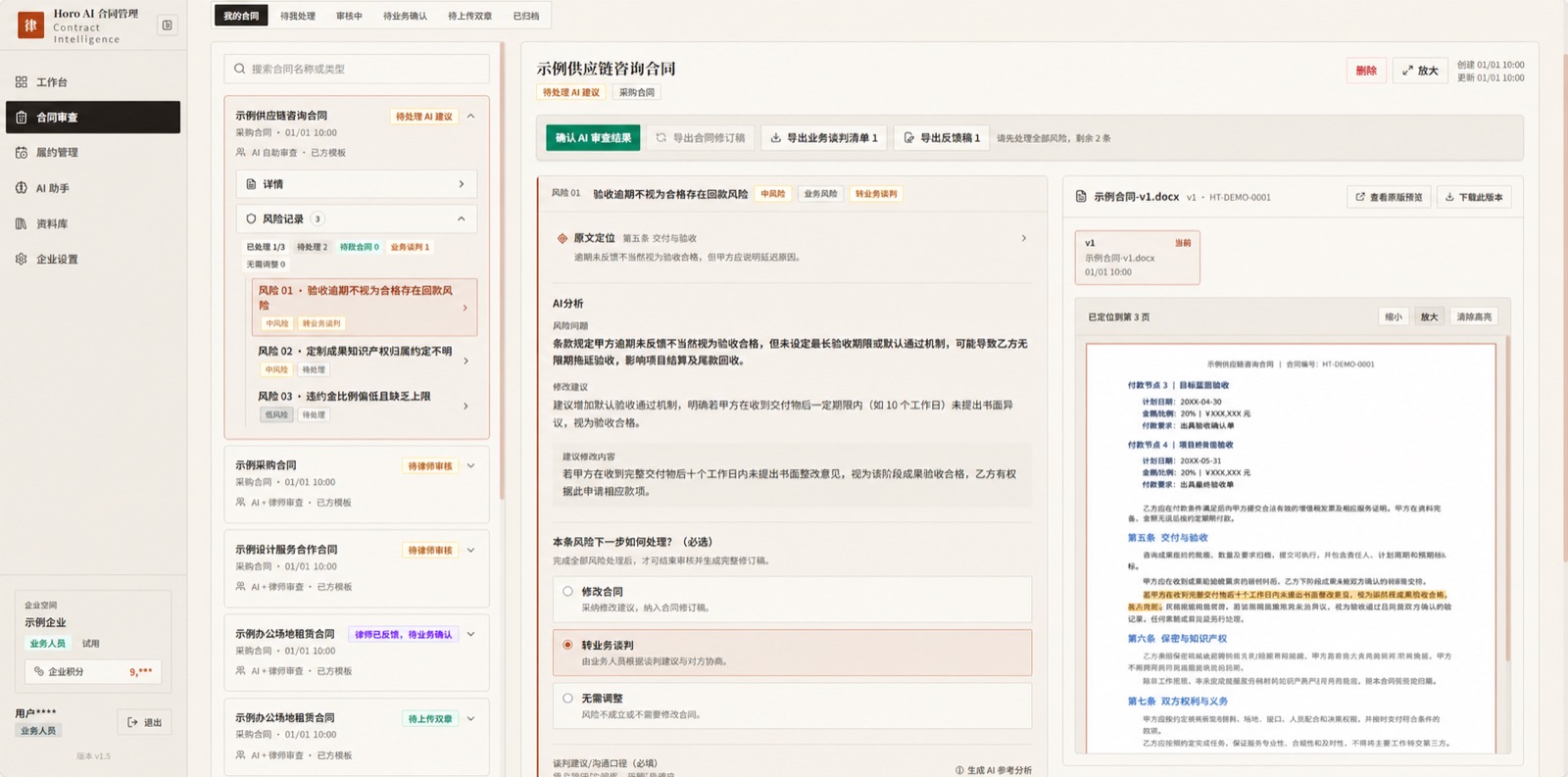This screenshot has height=777, width=1568.
Task: Expand the 律师已反馈，待业务确认 contract card
Action: (x=470, y=634)
